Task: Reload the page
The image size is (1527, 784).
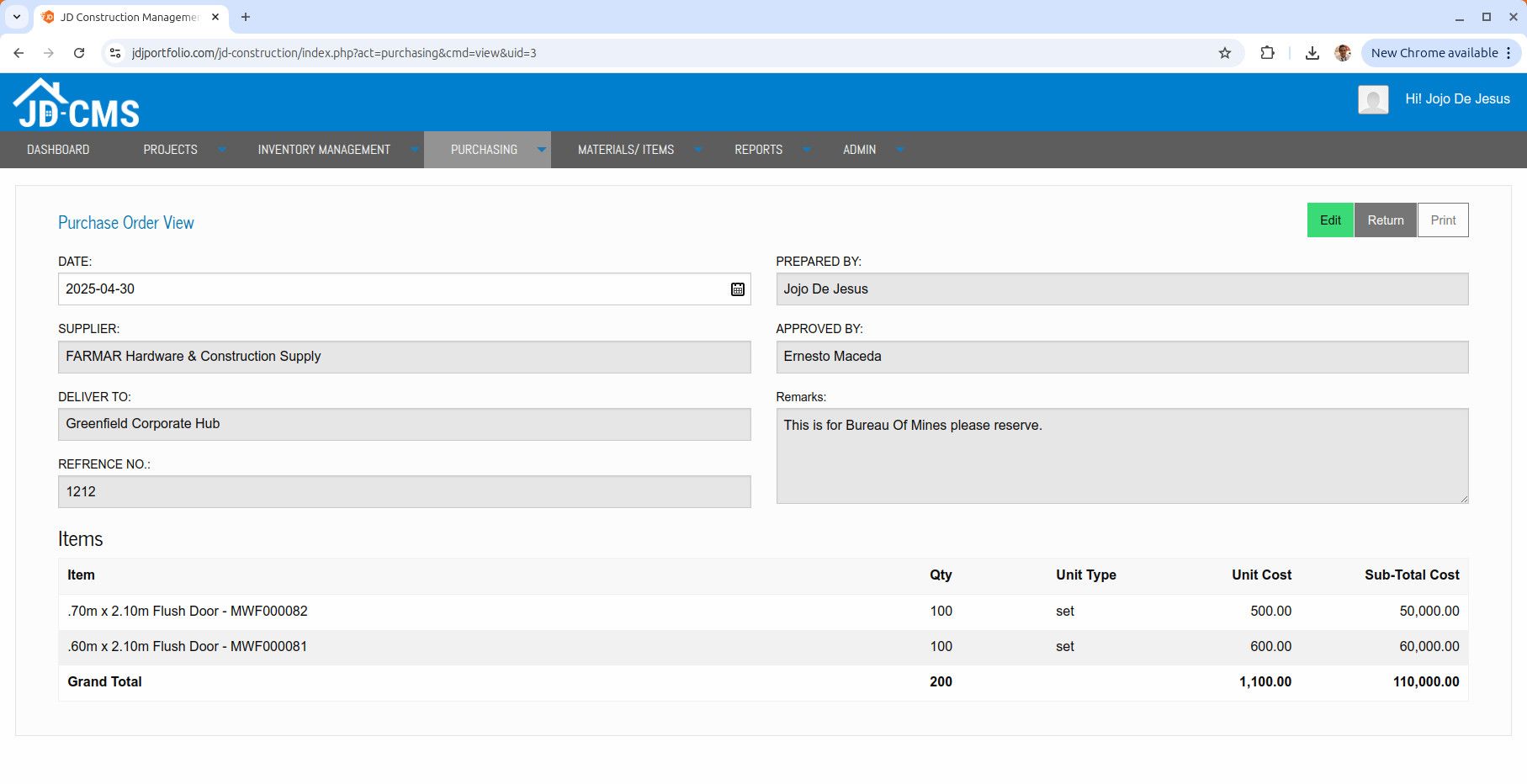Action: tap(79, 53)
